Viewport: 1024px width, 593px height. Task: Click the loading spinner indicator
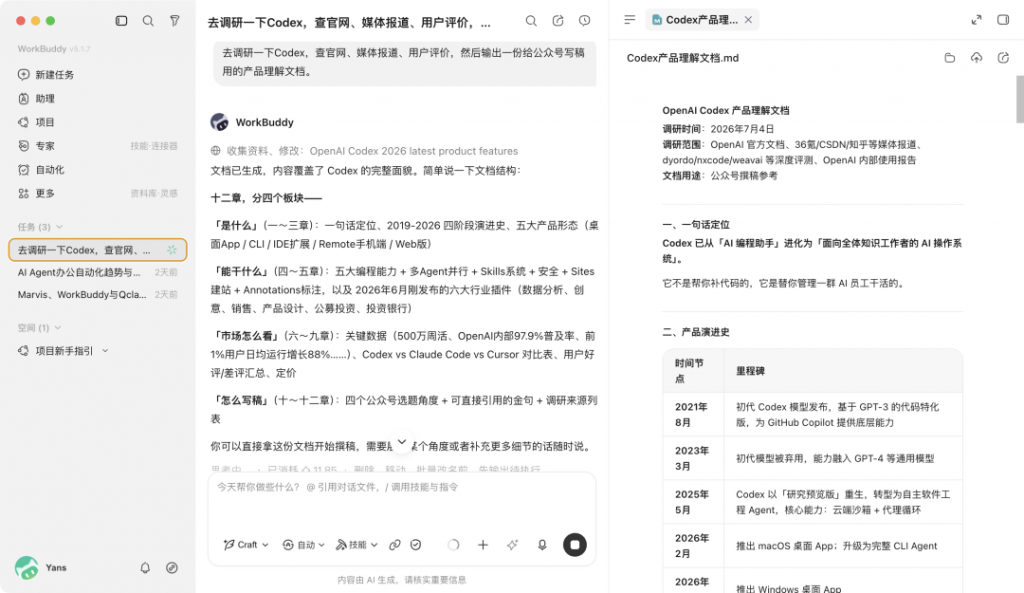[x=453, y=545]
